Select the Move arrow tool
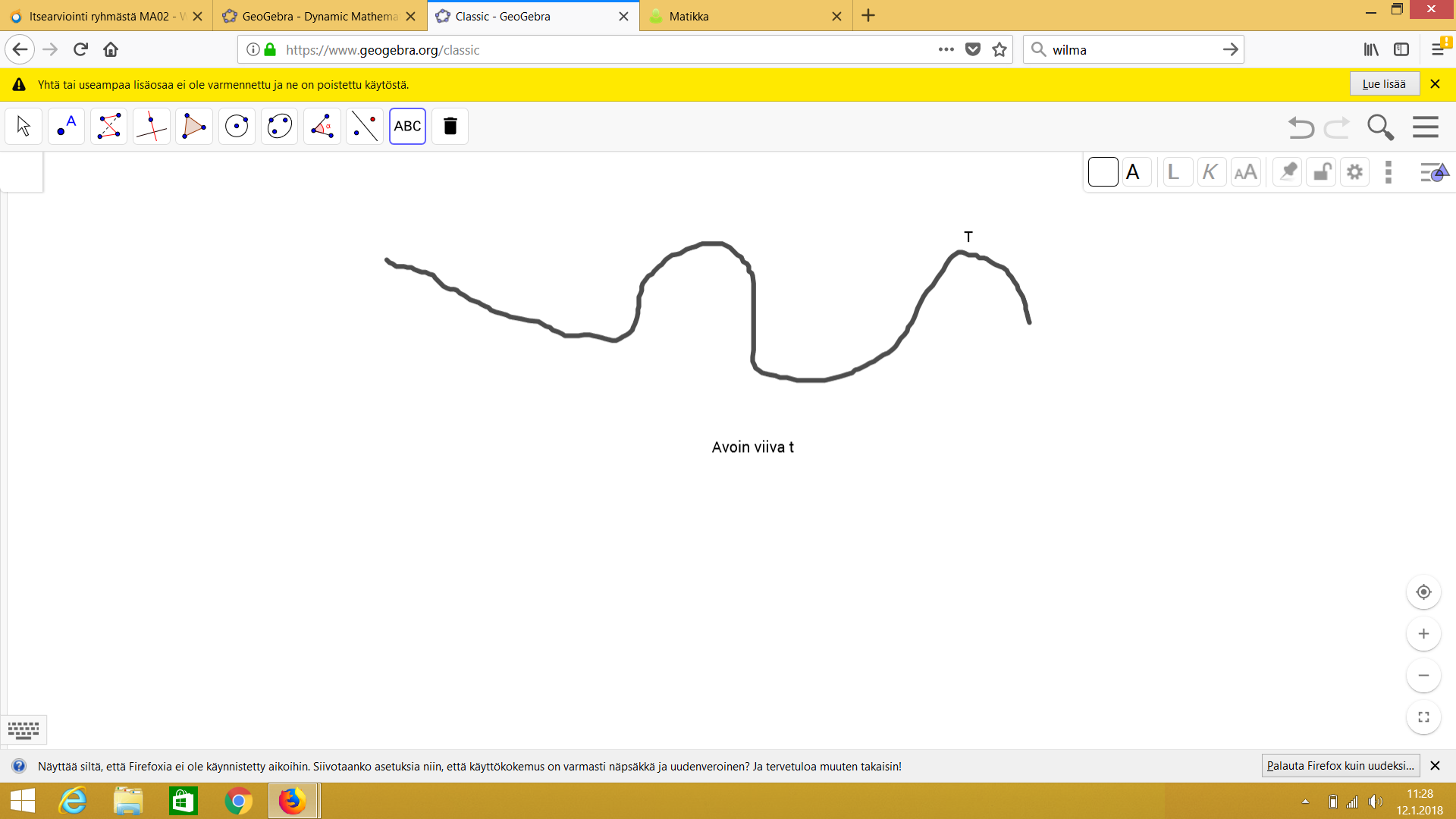Viewport: 1456px width, 819px height. click(x=24, y=127)
